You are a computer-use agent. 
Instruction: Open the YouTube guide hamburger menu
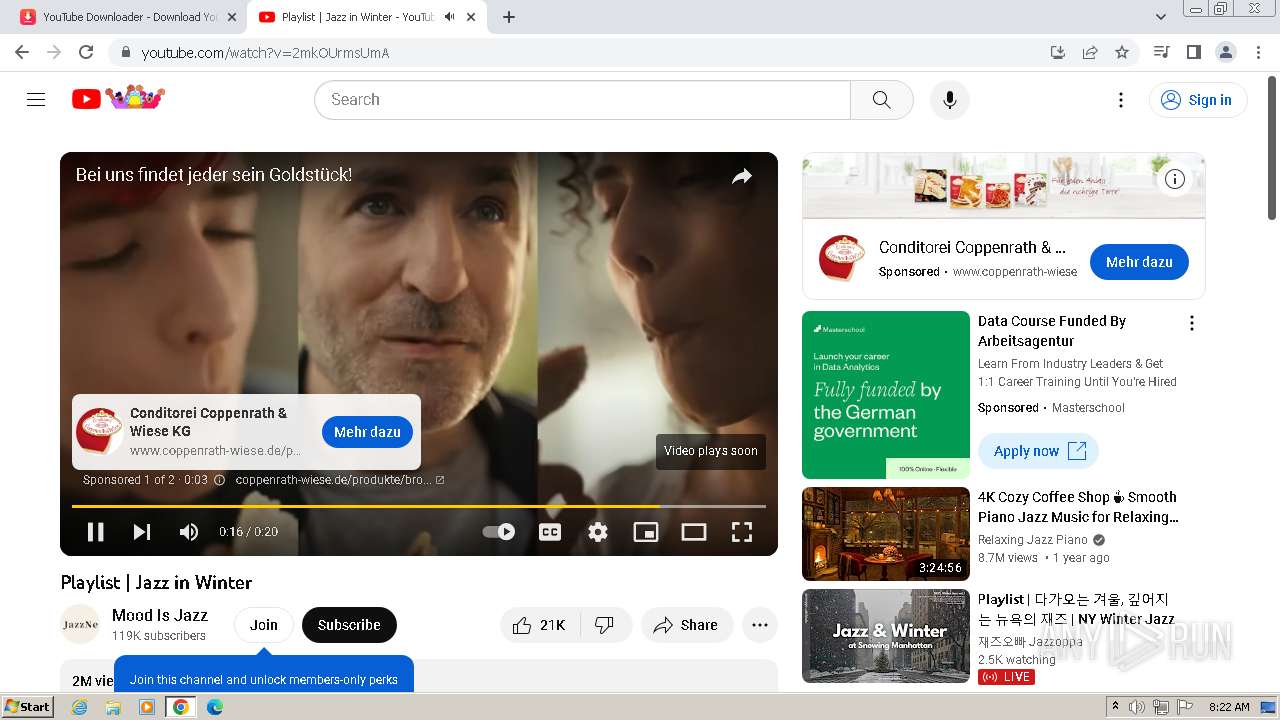point(36,99)
